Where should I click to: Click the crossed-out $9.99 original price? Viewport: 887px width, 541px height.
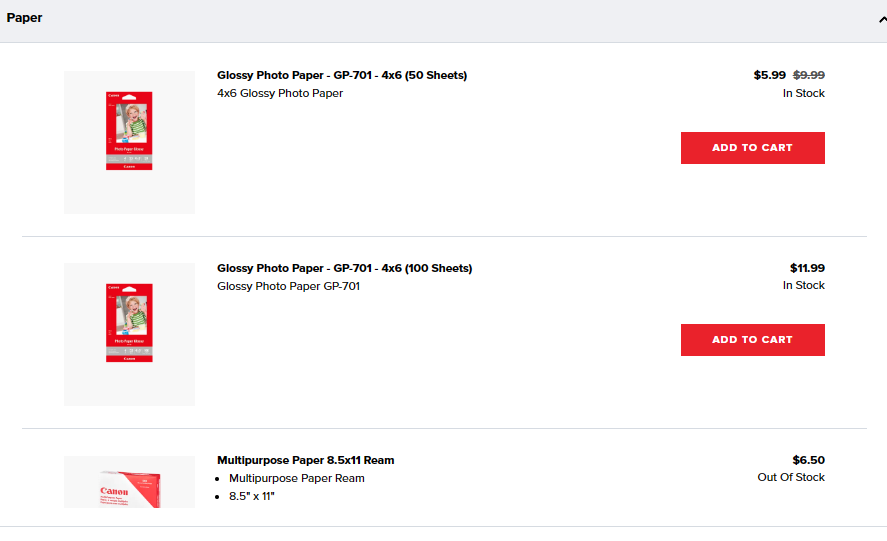(809, 75)
